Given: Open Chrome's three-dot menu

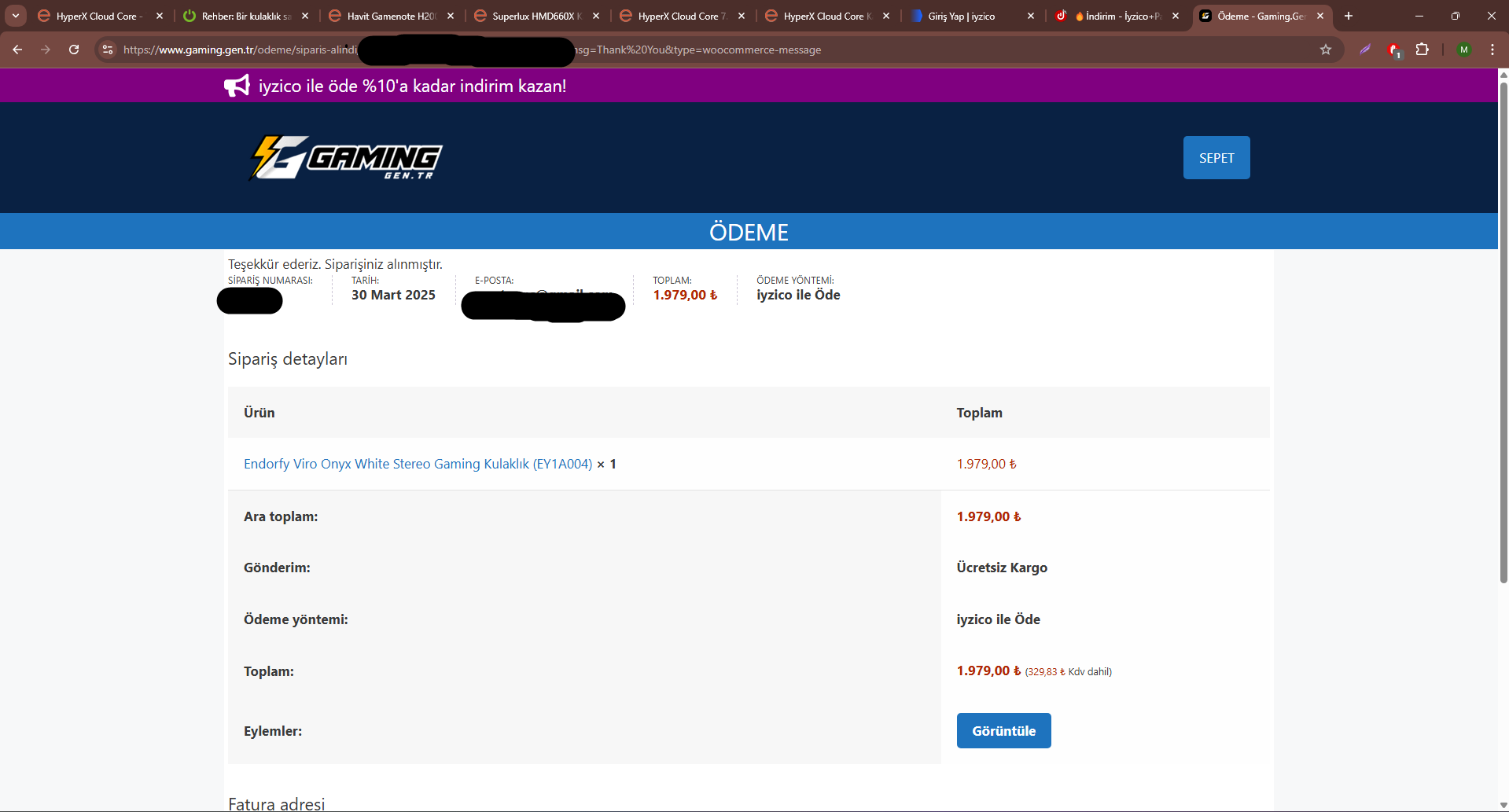Looking at the screenshot, I should pyautogui.click(x=1492, y=50).
